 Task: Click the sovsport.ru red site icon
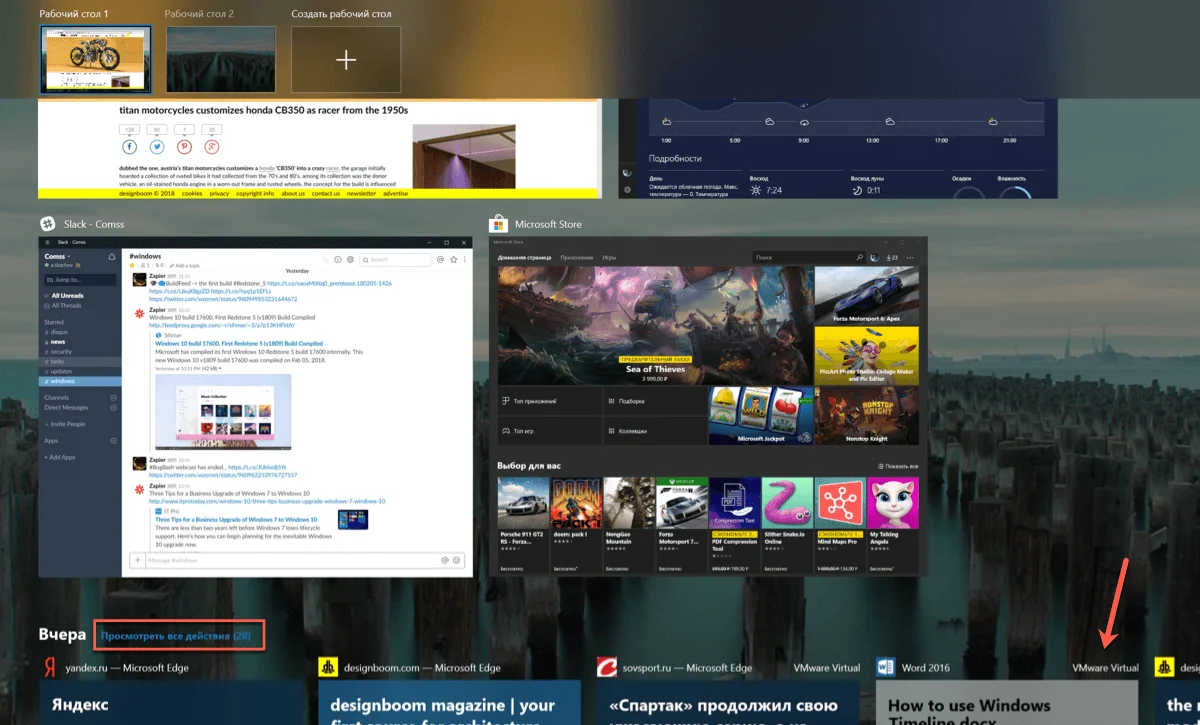(x=605, y=667)
